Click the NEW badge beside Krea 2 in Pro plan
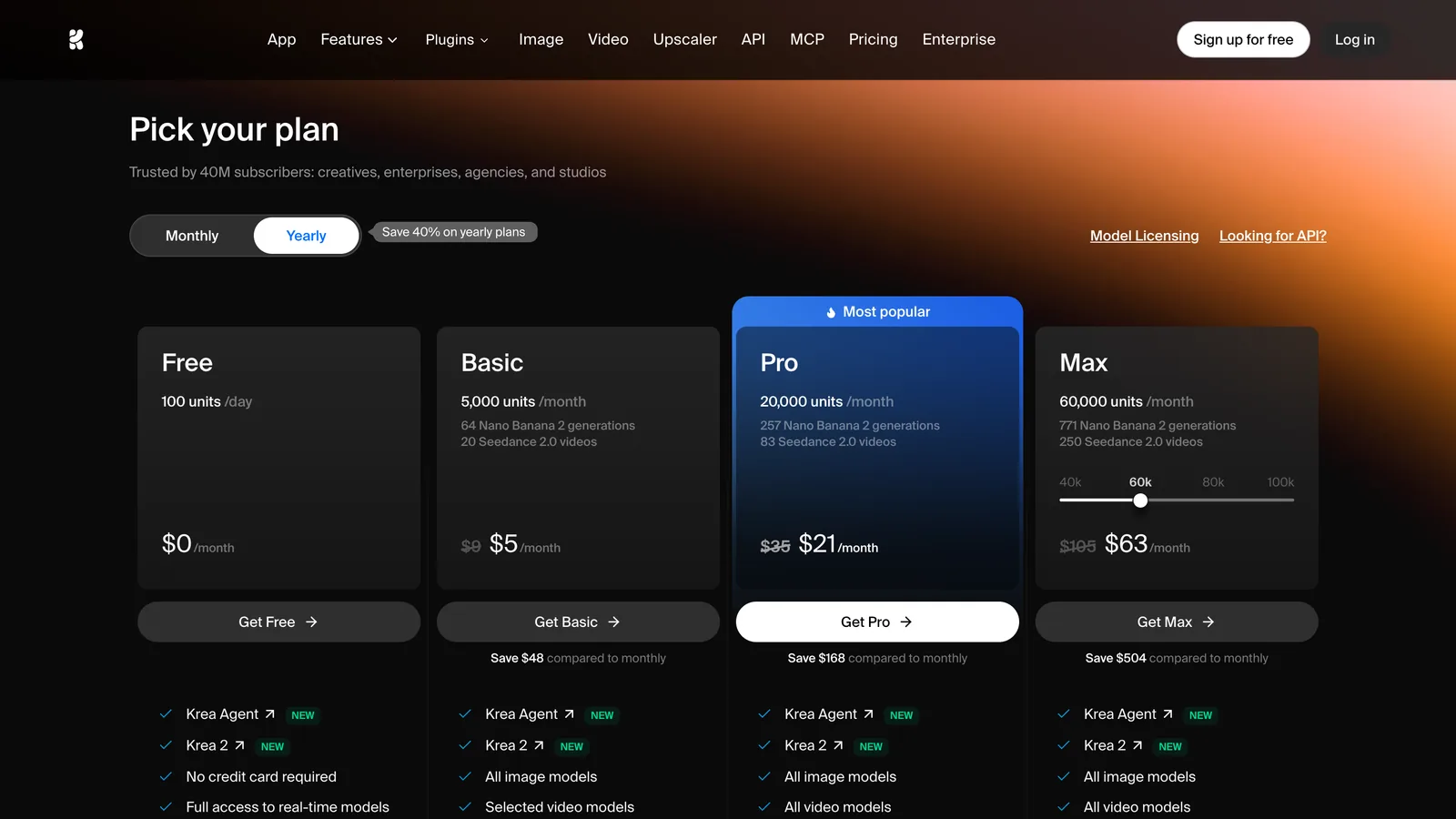 (x=872, y=746)
